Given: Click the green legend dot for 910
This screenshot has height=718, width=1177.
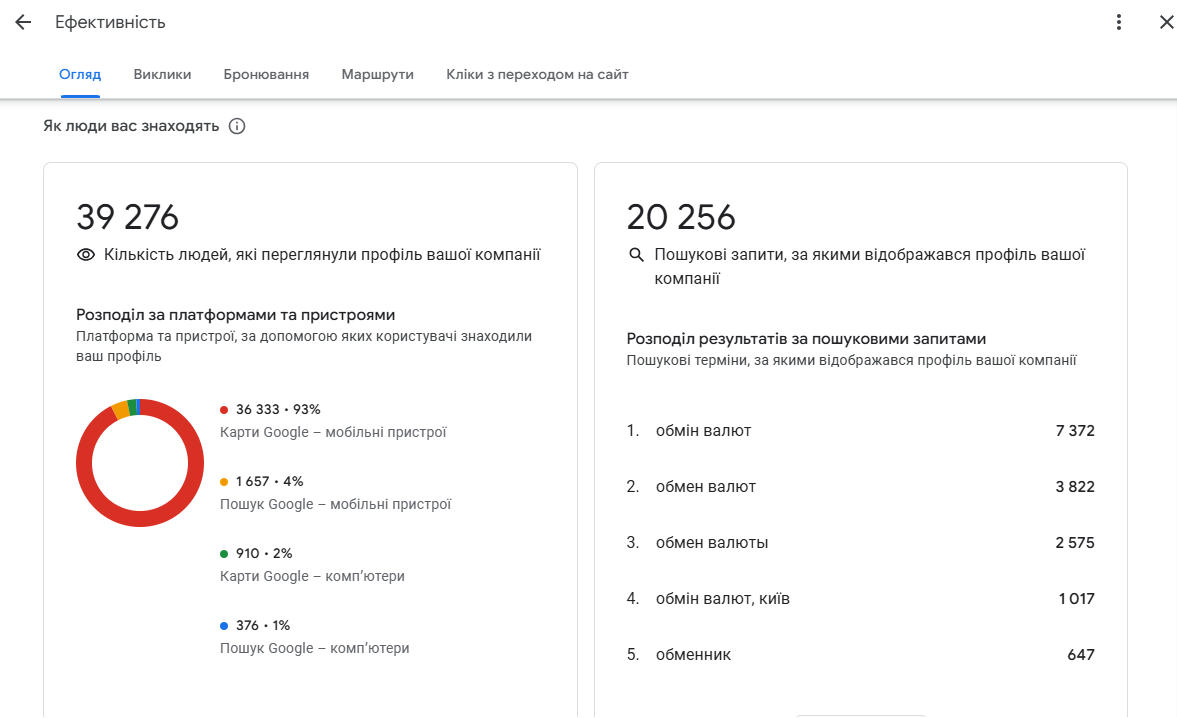Looking at the screenshot, I should [224, 553].
